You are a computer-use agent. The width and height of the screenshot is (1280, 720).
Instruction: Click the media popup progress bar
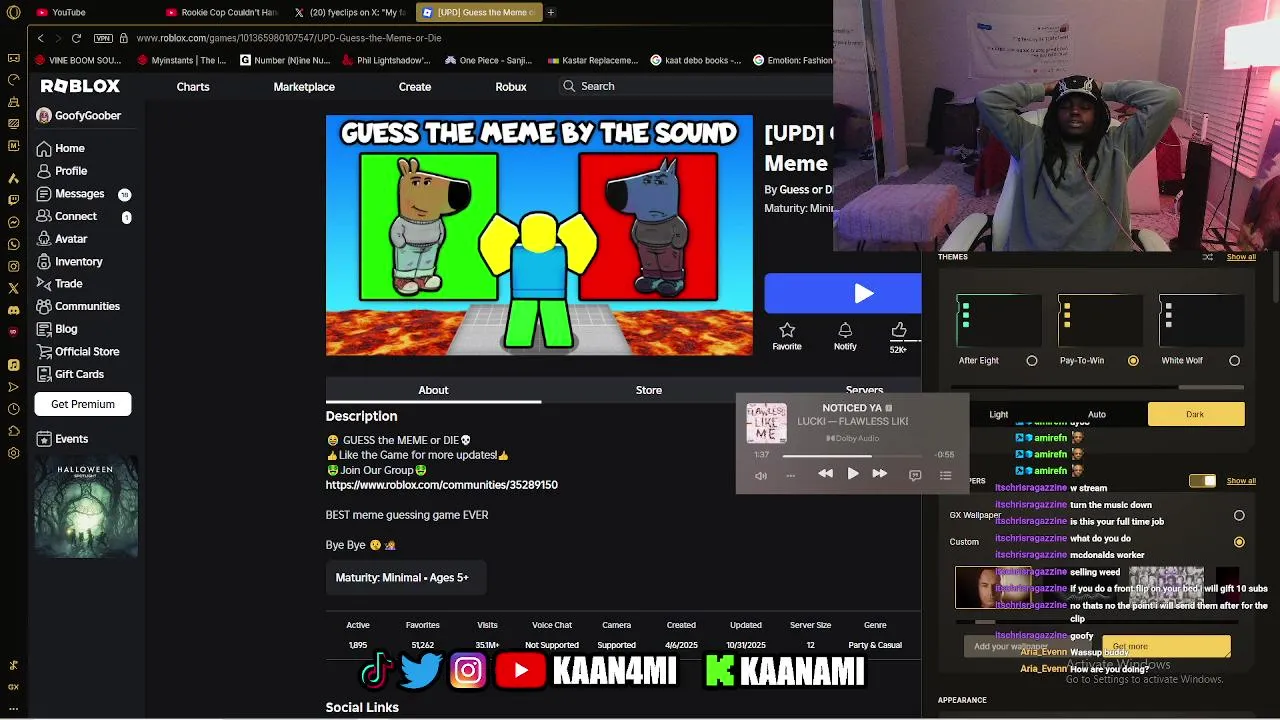coord(853,455)
